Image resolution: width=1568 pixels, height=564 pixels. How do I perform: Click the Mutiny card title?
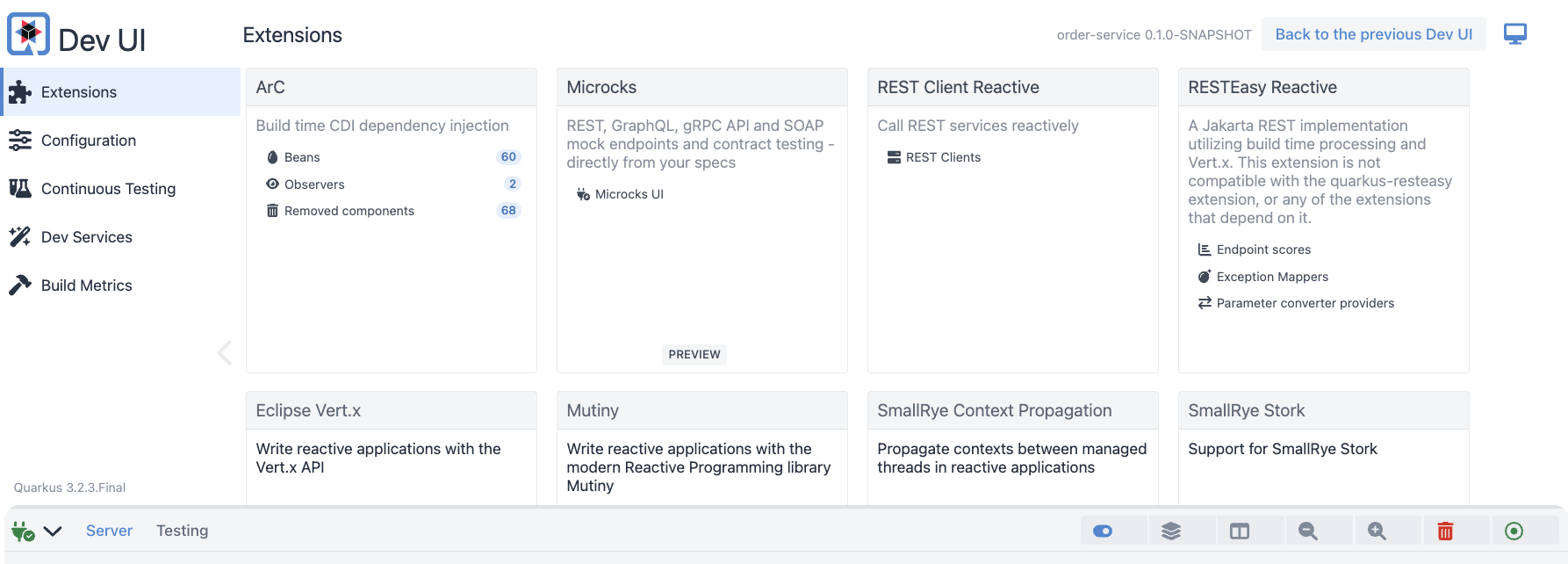[x=593, y=410]
